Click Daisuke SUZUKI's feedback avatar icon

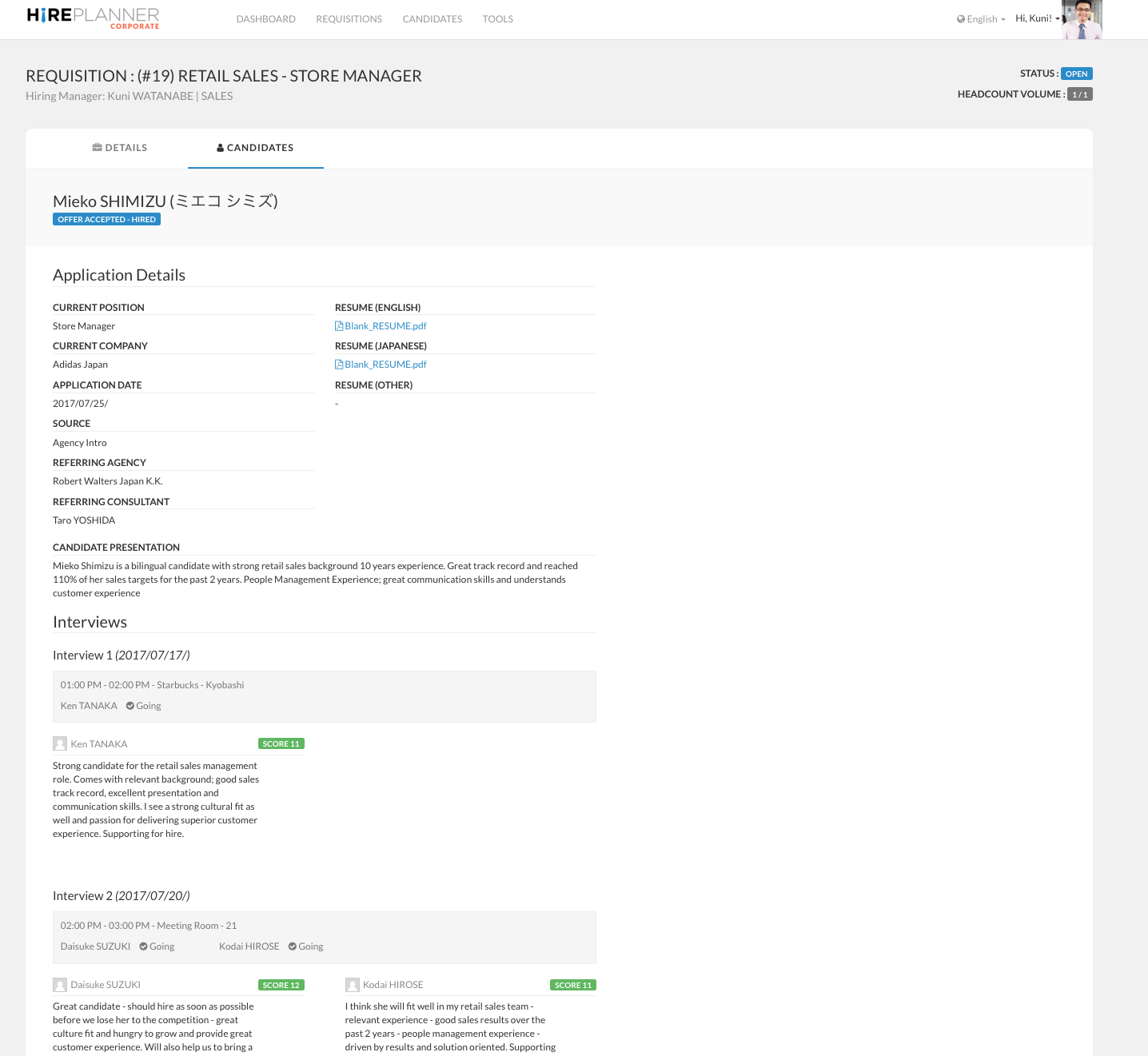click(60, 985)
